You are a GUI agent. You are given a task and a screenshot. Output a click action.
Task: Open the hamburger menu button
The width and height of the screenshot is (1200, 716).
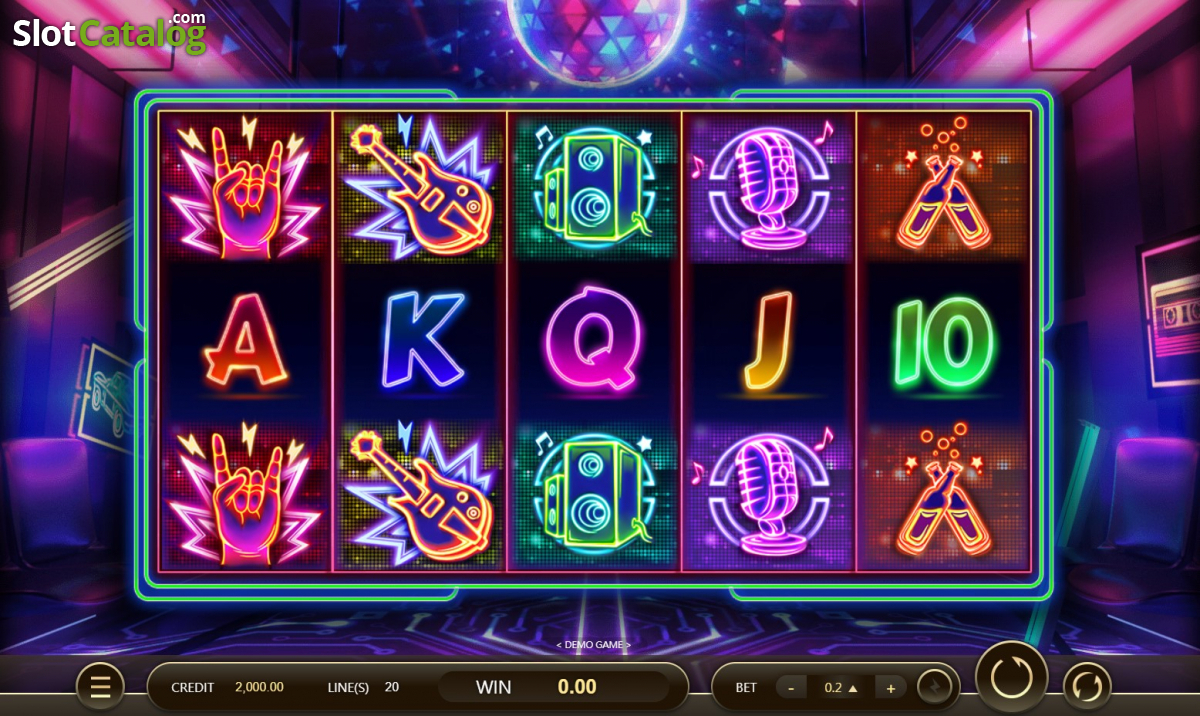pos(100,687)
